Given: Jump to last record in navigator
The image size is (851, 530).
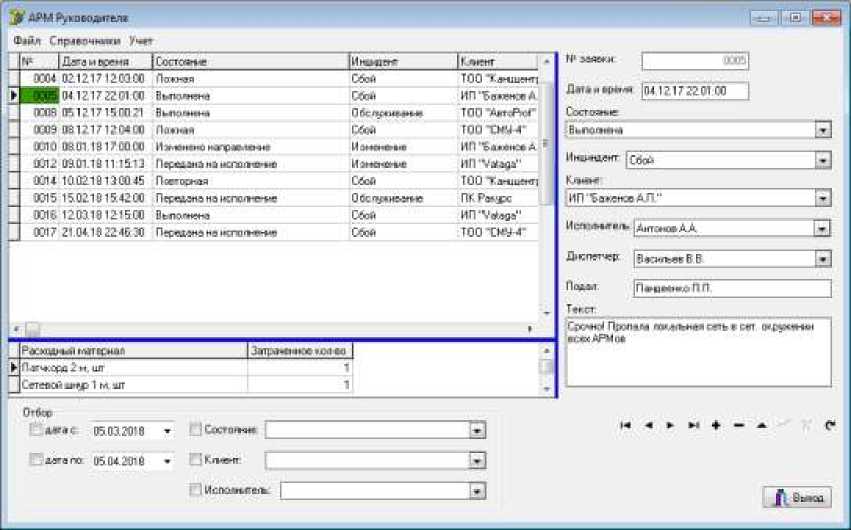Looking at the screenshot, I should point(694,425).
